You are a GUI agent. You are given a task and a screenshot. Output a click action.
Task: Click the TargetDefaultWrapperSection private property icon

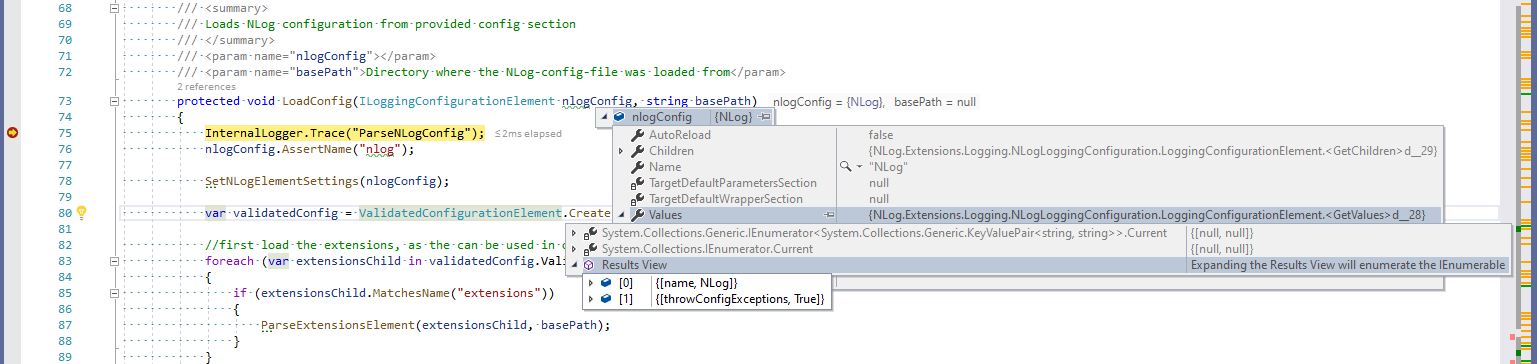pyautogui.click(x=637, y=199)
